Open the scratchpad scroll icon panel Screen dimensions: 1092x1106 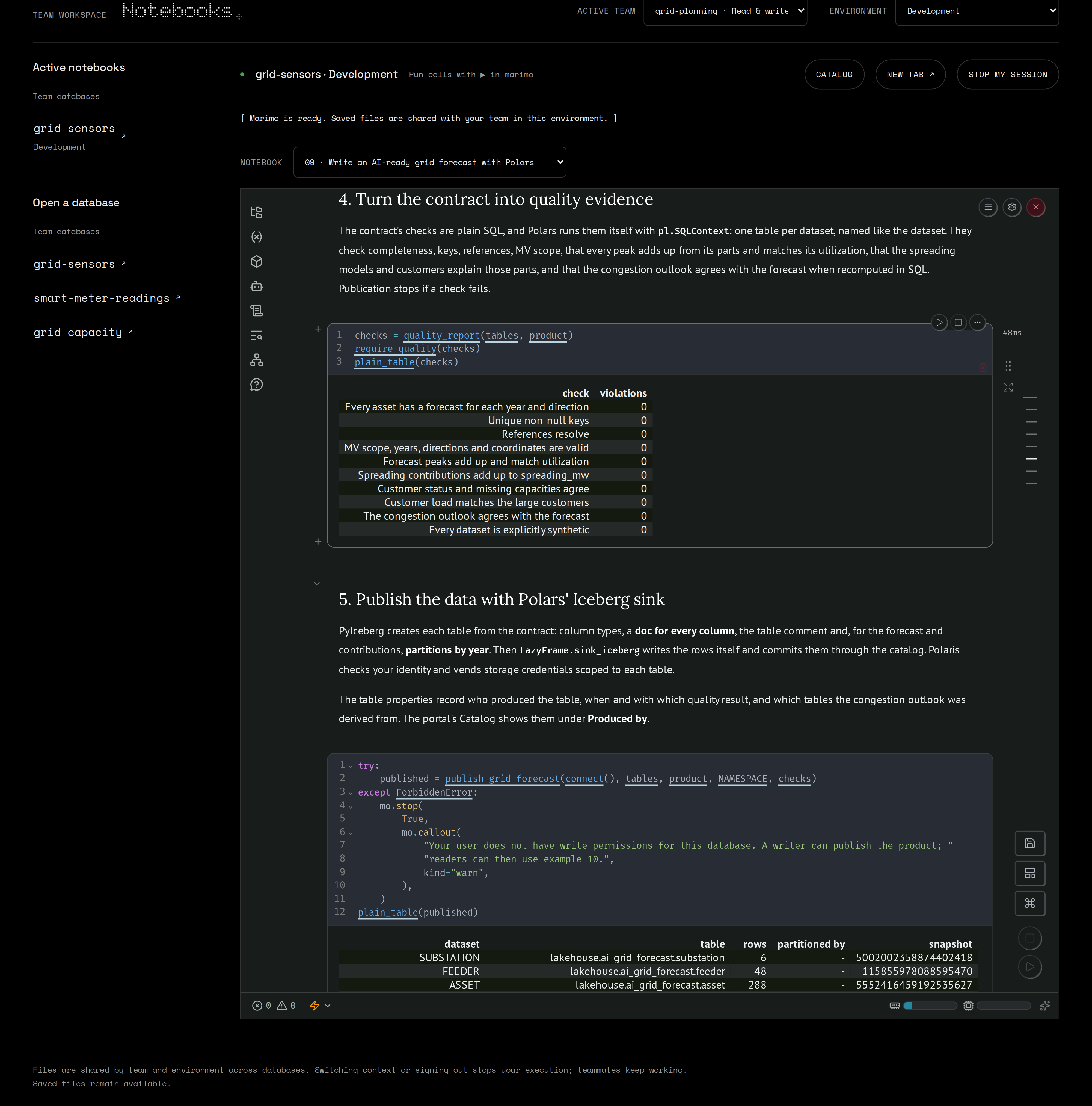pyautogui.click(x=256, y=311)
